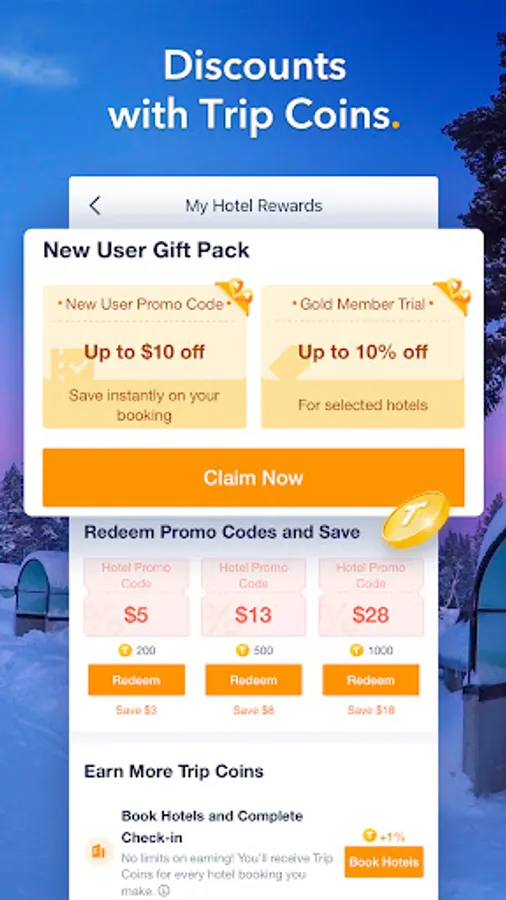Redeem the $13 hotel promo code
Image resolution: width=506 pixels, height=900 pixels.
coord(254,680)
